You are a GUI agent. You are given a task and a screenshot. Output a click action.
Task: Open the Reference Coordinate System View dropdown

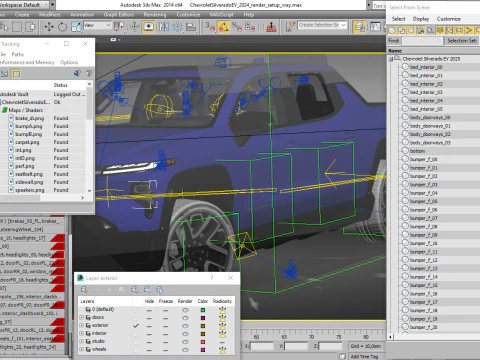click(97, 25)
